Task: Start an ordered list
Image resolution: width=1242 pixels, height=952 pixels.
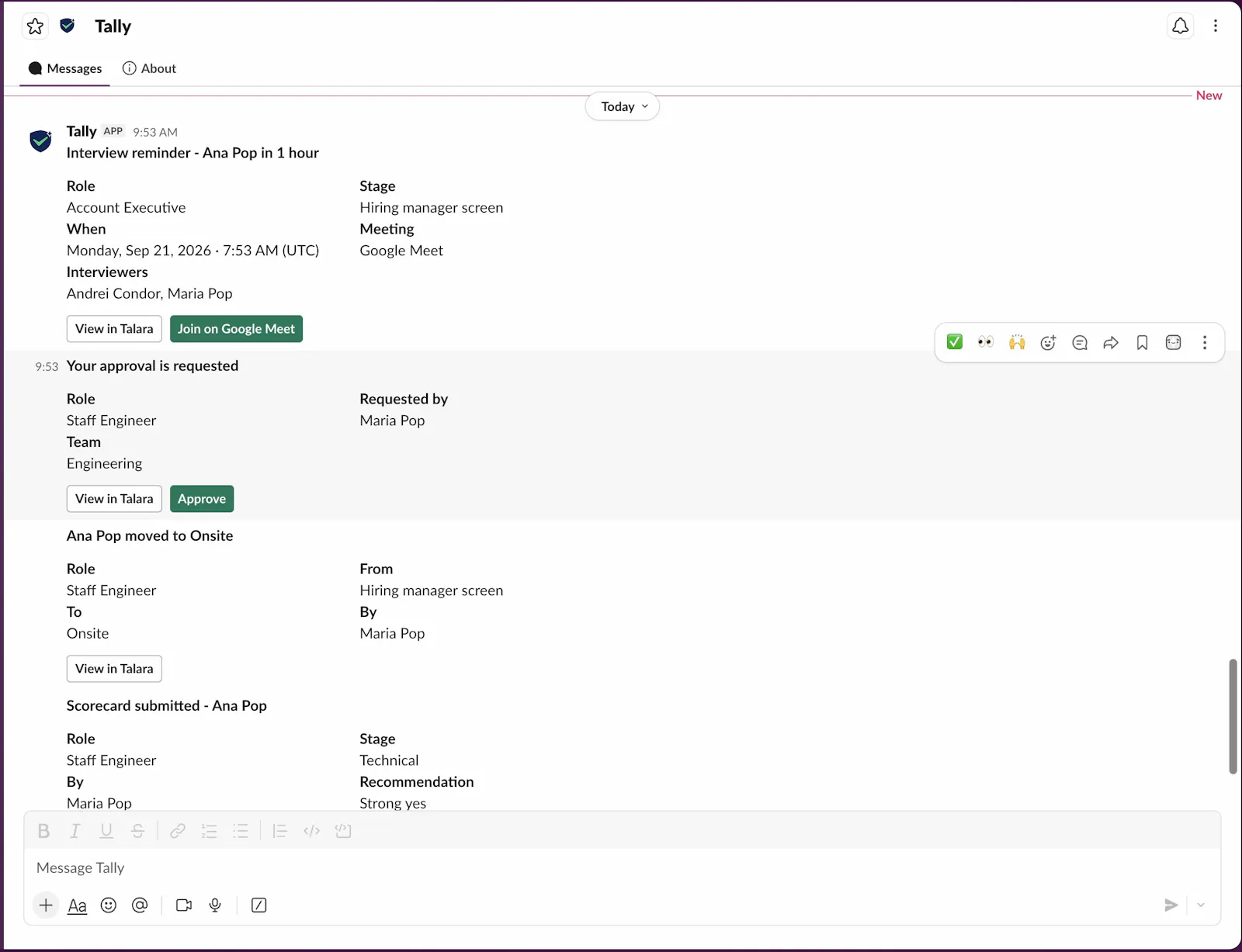Action: tap(209, 831)
